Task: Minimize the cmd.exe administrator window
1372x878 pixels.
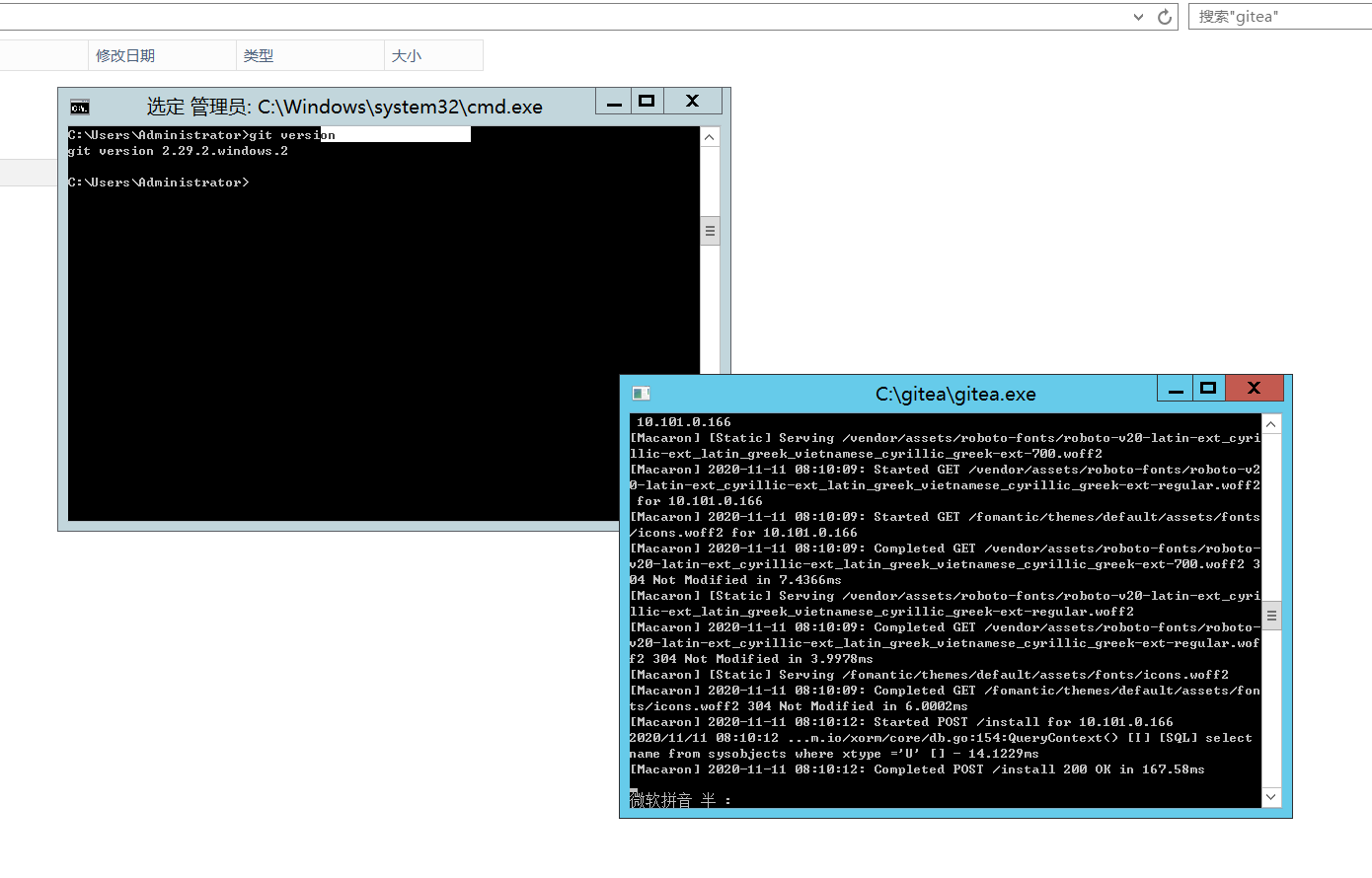Action: pos(613,101)
